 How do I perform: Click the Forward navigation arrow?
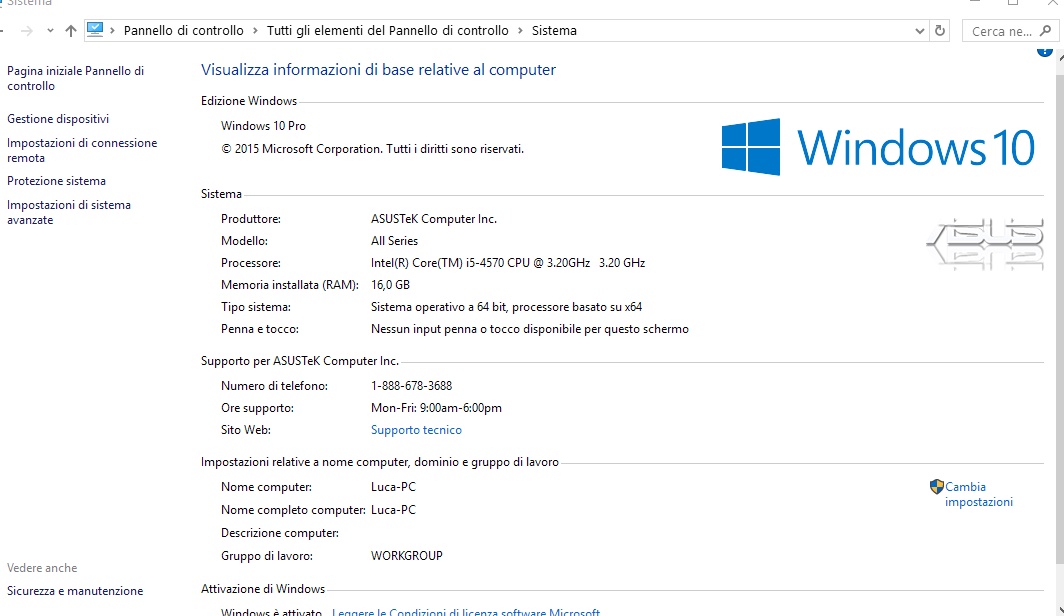click(x=26, y=31)
